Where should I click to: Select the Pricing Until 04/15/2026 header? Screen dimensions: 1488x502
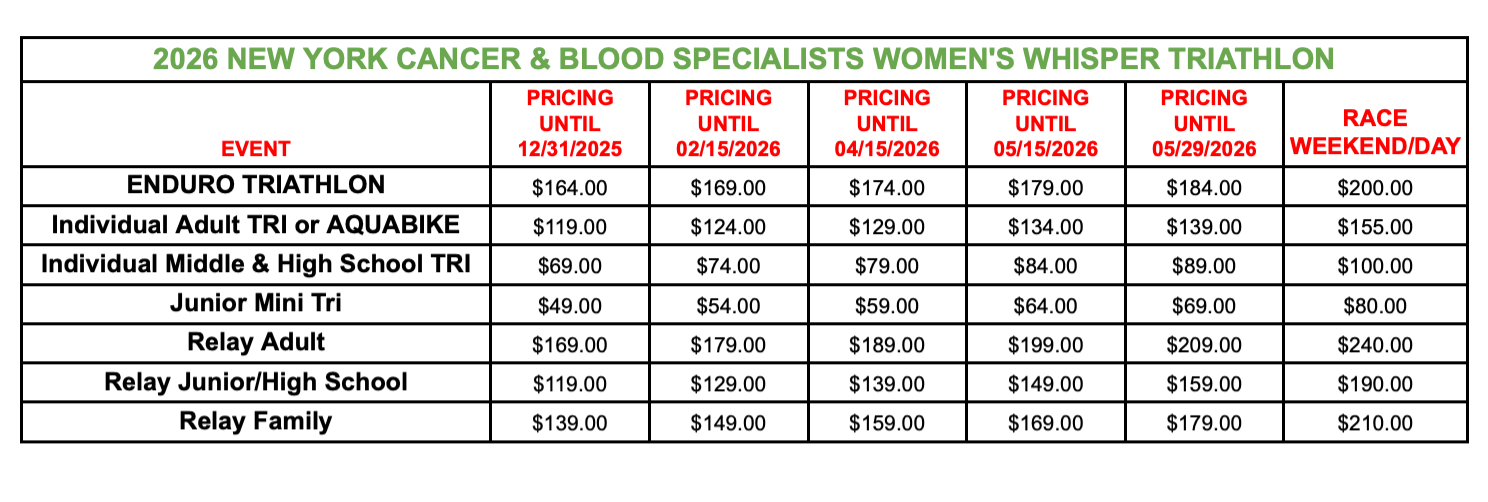pyautogui.click(x=887, y=124)
